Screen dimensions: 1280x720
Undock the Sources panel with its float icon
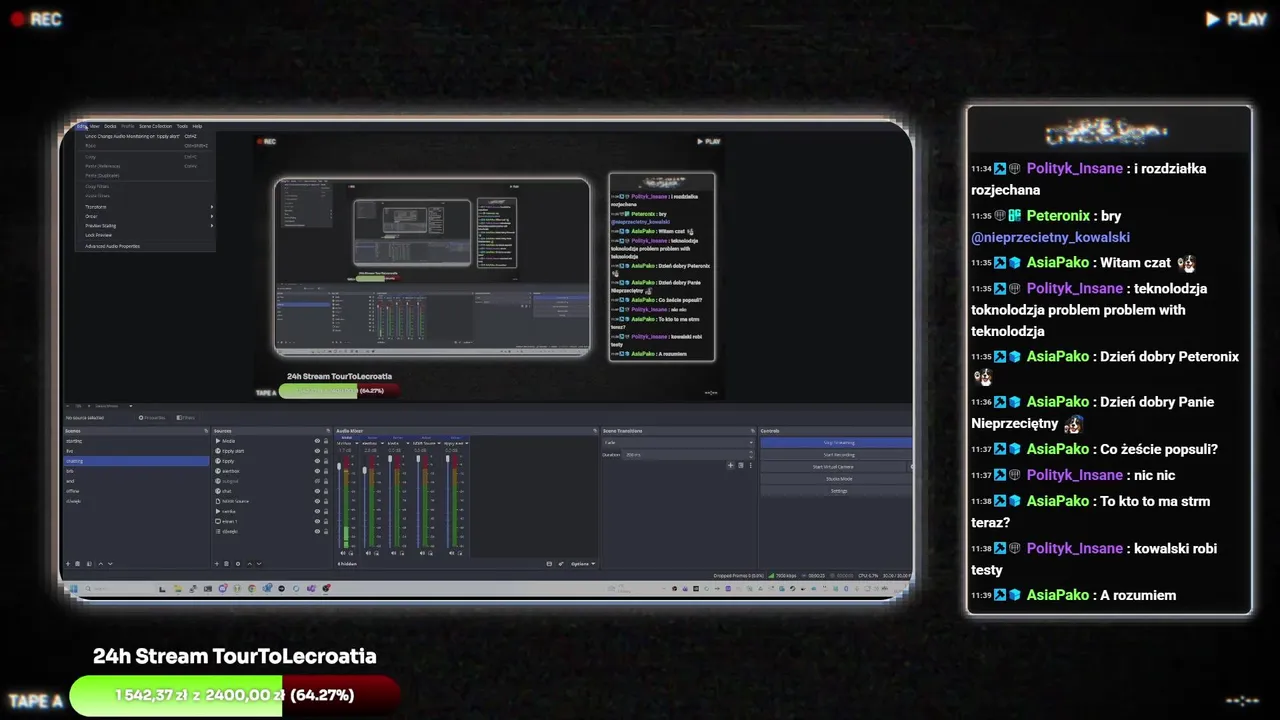(328, 431)
